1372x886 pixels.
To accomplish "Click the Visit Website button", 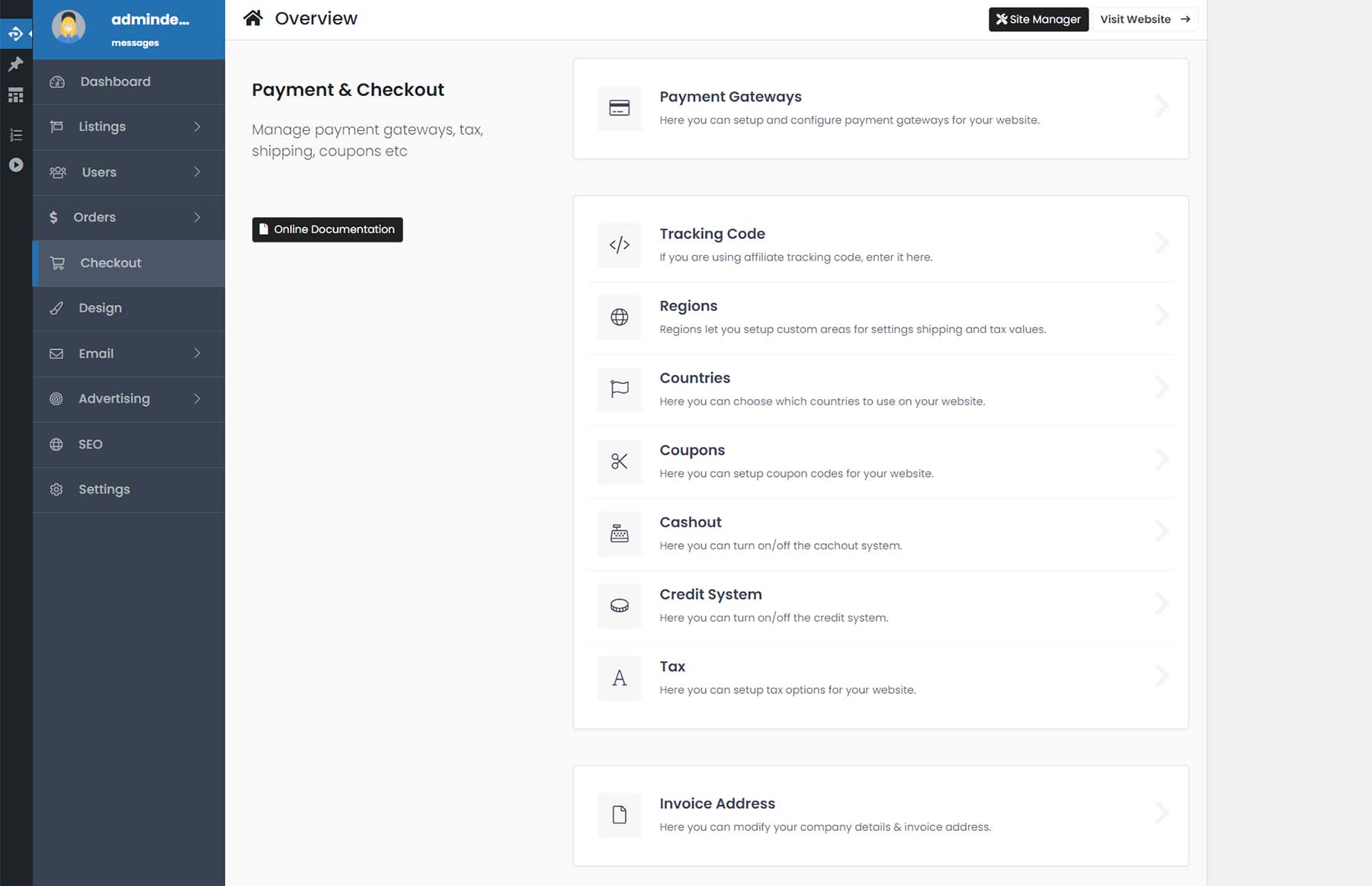I will click(1143, 19).
